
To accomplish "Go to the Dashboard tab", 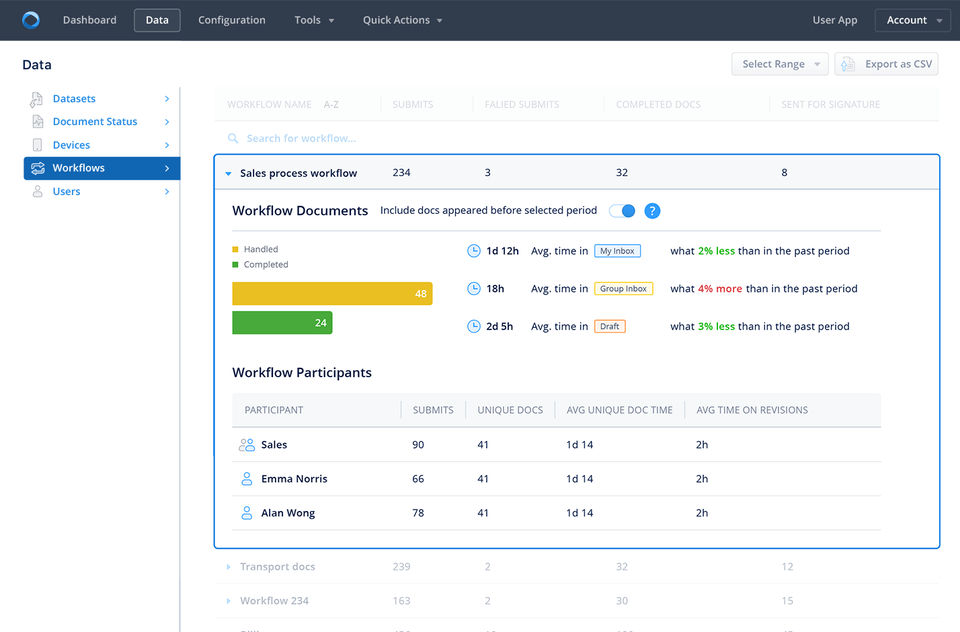I will pyautogui.click(x=89, y=20).
